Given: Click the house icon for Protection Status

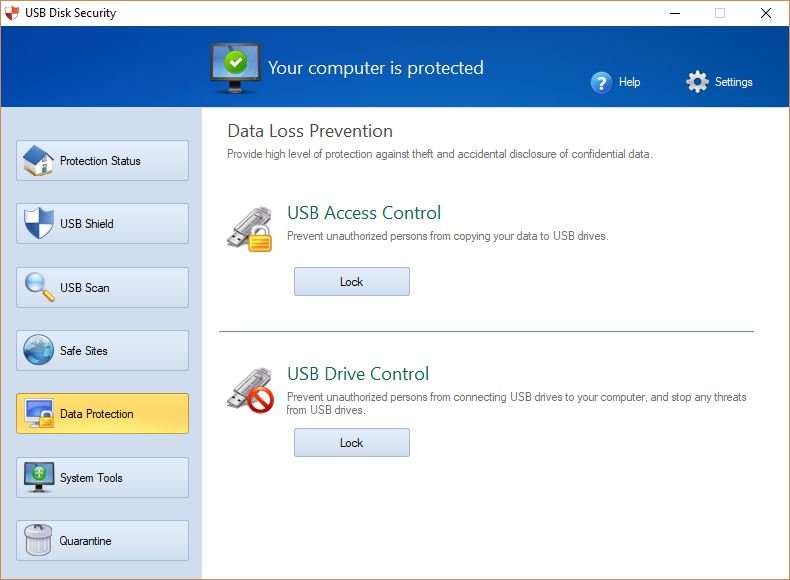Looking at the screenshot, I should point(39,160).
